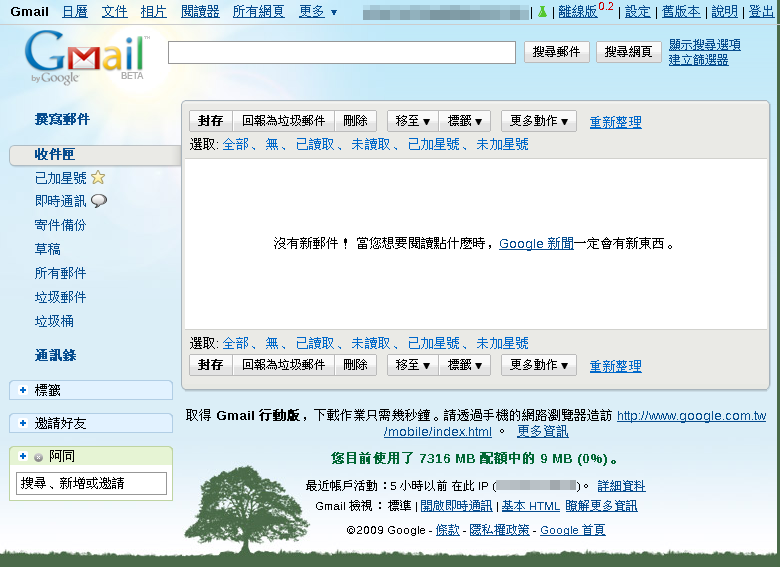This screenshot has width=780, height=567.
Task: Expand the 標籤 panel with plus icon
Action: click(23, 390)
